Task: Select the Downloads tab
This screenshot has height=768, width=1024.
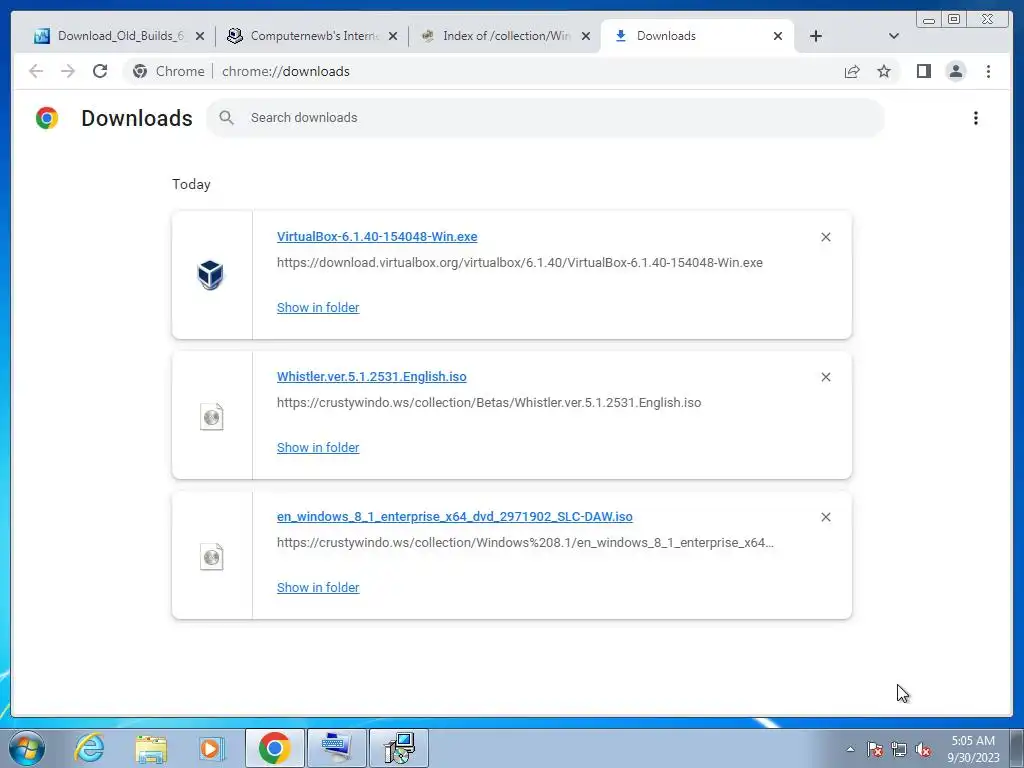Action: pos(696,36)
